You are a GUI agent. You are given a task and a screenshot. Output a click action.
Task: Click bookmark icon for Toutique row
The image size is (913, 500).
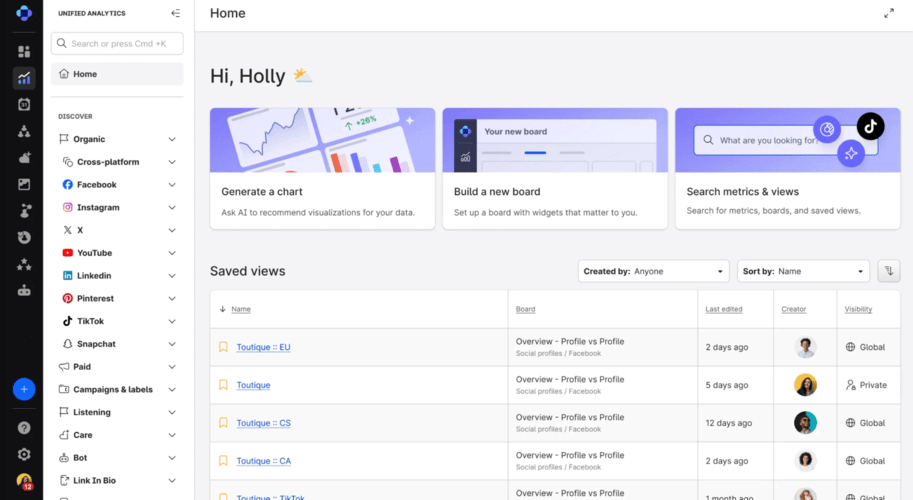tap(223, 385)
